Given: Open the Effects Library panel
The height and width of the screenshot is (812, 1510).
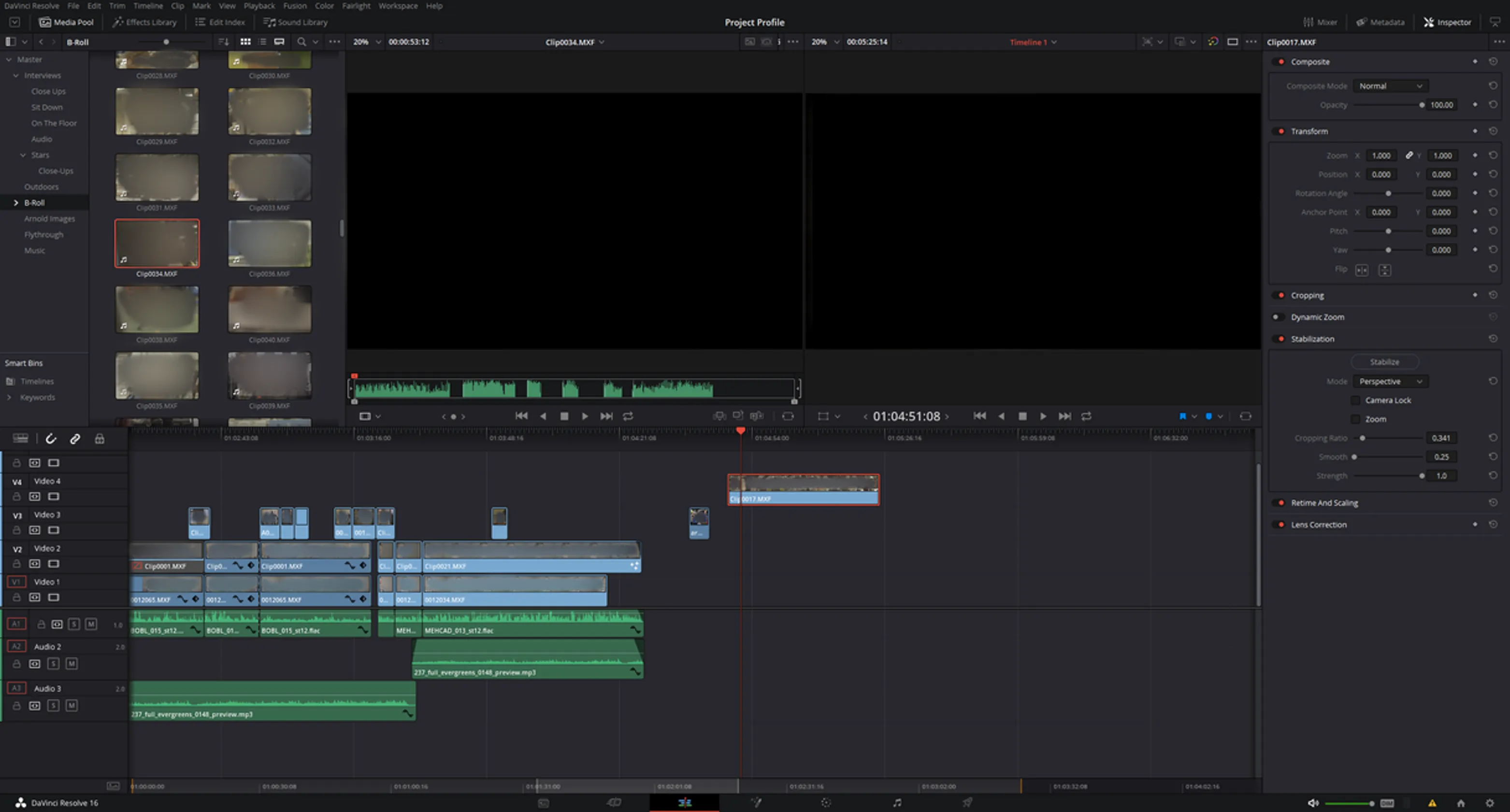Looking at the screenshot, I should point(144,22).
